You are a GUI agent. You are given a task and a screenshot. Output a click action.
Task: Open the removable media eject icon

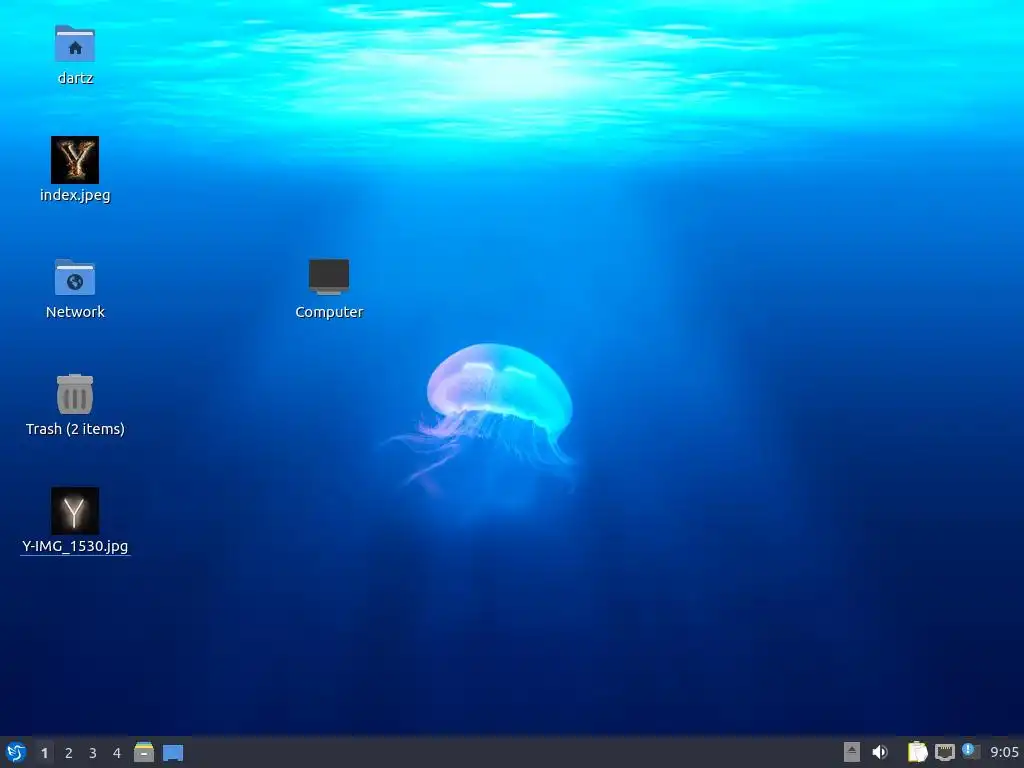point(852,752)
